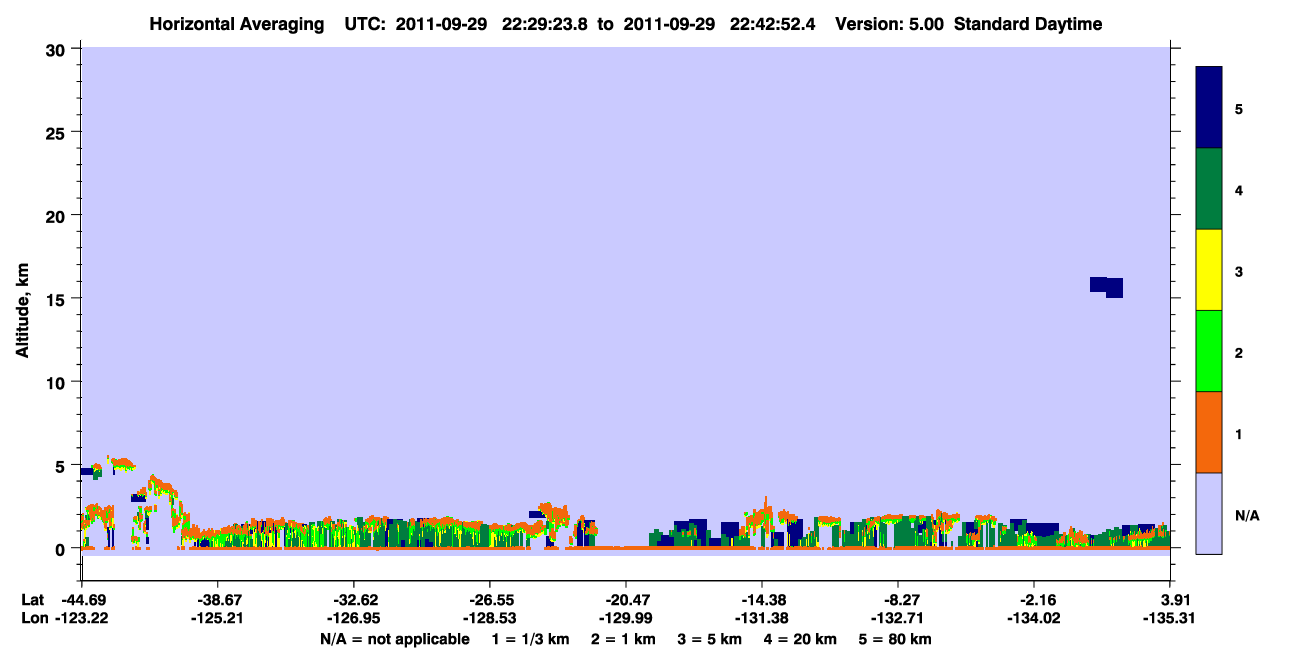Viewport: 1300px width, 667px height.
Task: Click the altitude tick label '25'
Action: 58,132
